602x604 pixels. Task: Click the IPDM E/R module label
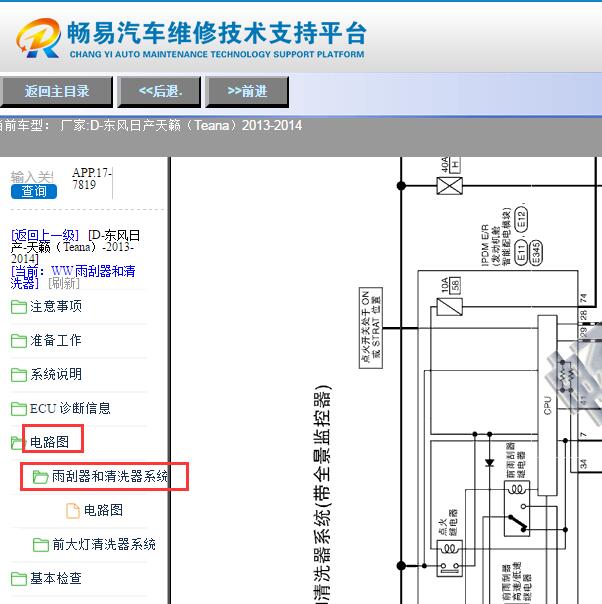(x=496, y=237)
